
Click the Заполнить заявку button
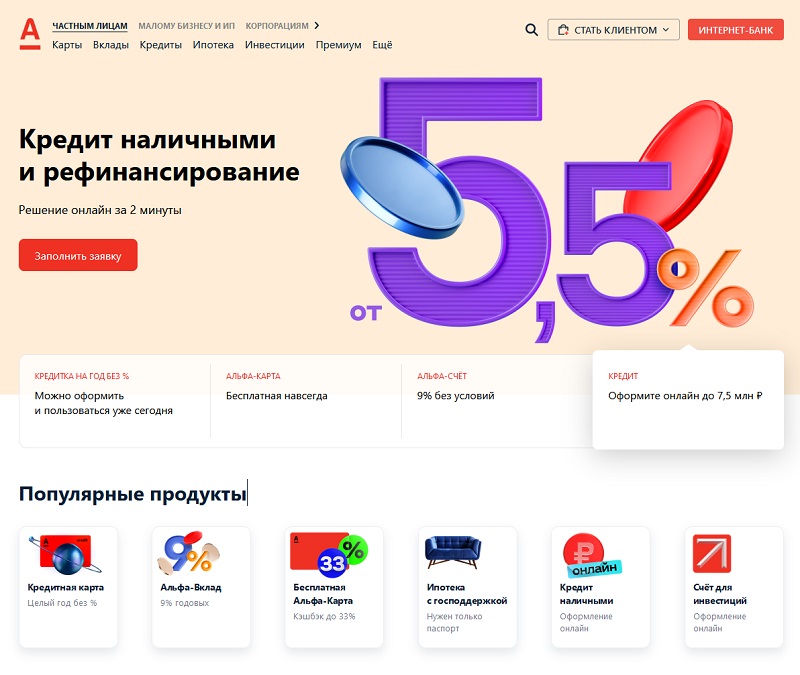coord(78,255)
